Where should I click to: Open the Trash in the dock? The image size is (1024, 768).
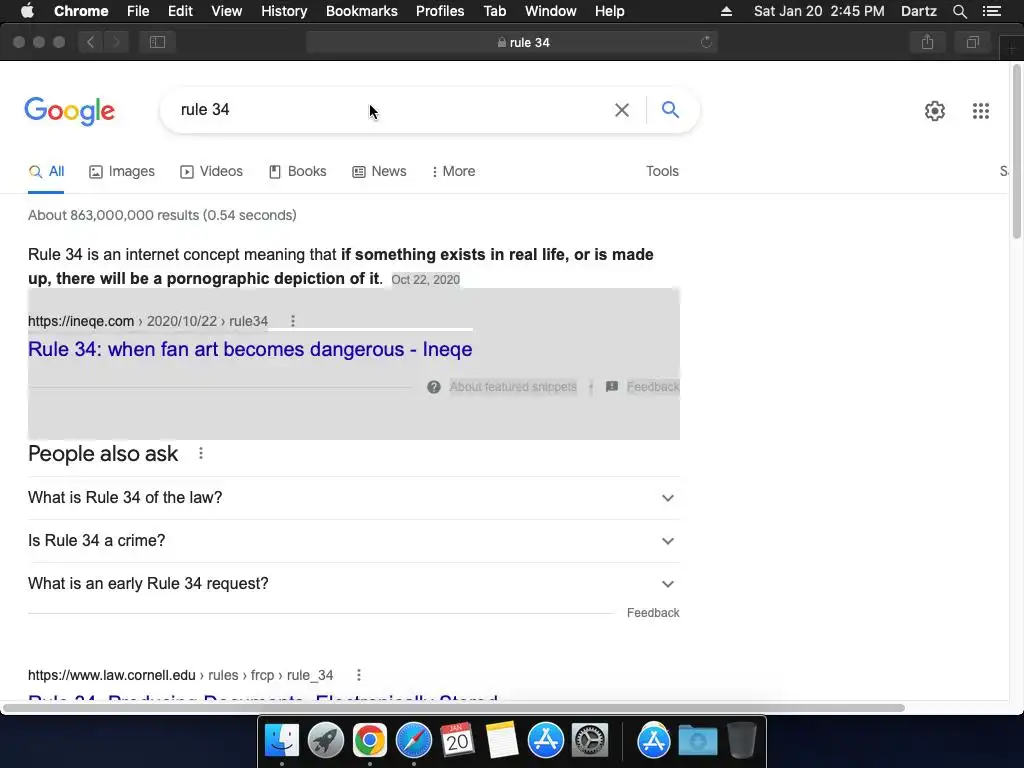(x=741, y=741)
